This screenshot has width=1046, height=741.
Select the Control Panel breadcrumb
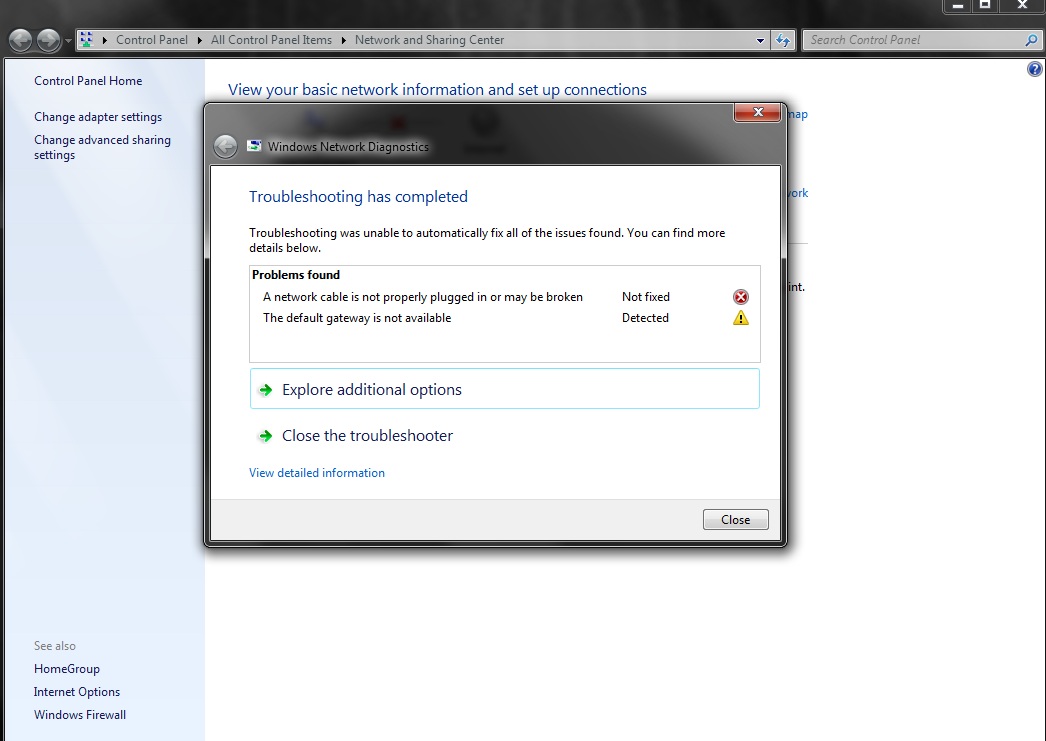(152, 40)
